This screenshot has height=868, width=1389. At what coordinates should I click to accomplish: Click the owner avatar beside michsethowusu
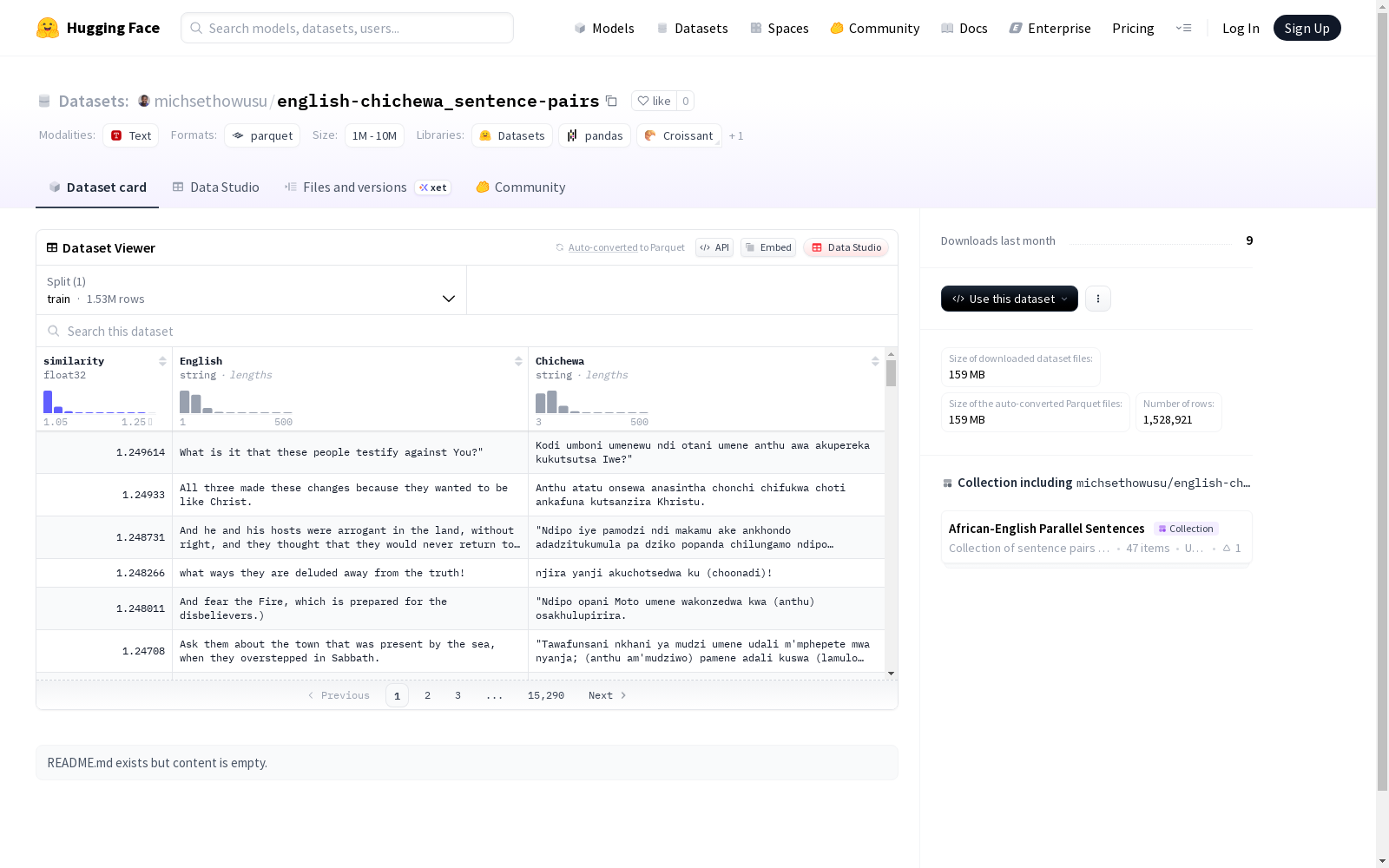[144, 101]
